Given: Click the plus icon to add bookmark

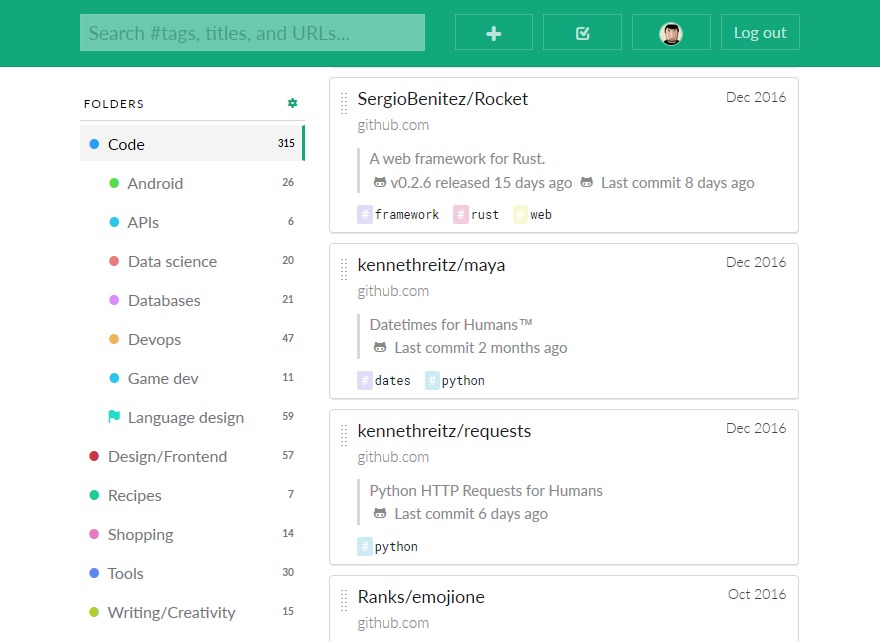Looking at the screenshot, I should tap(493, 33).
